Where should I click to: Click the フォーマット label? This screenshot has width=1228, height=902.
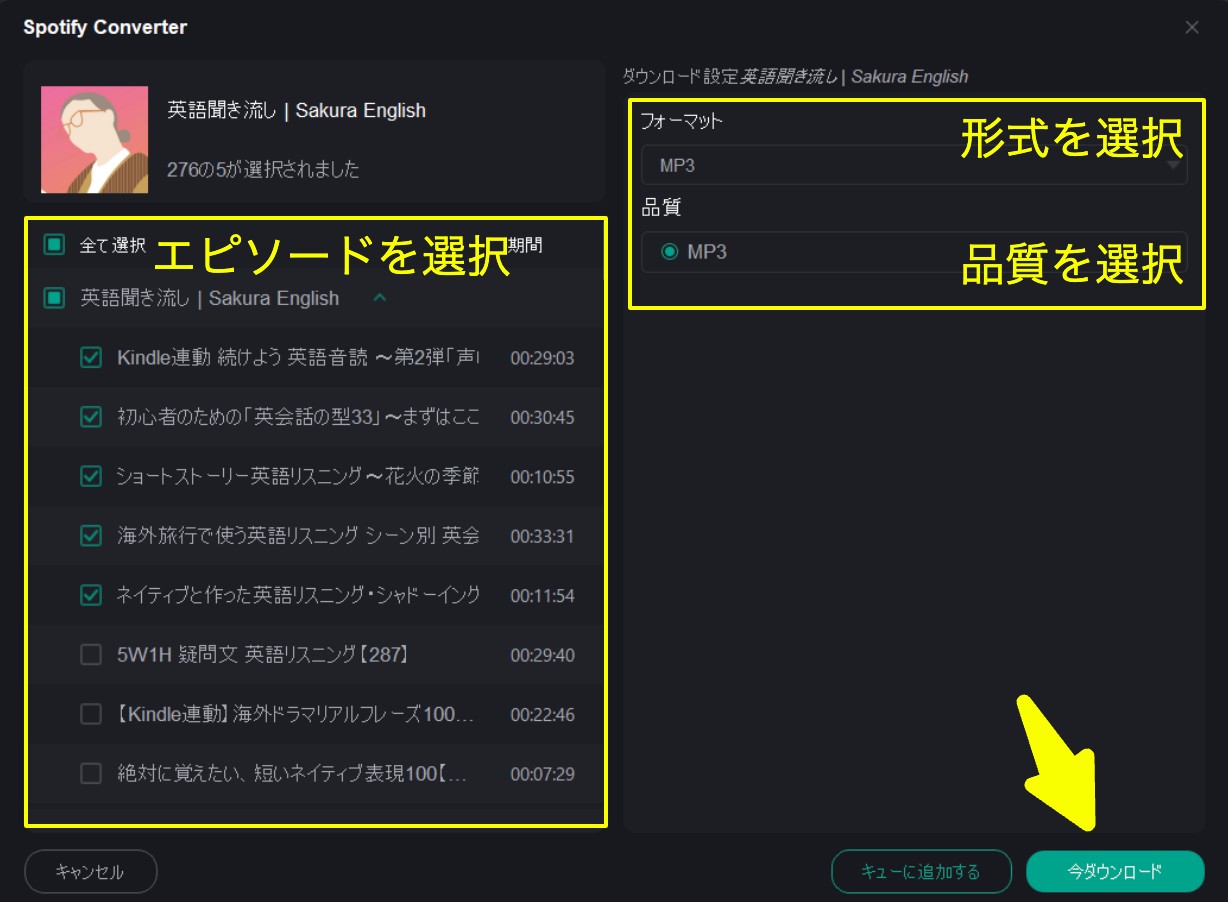click(x=681, y=122)
